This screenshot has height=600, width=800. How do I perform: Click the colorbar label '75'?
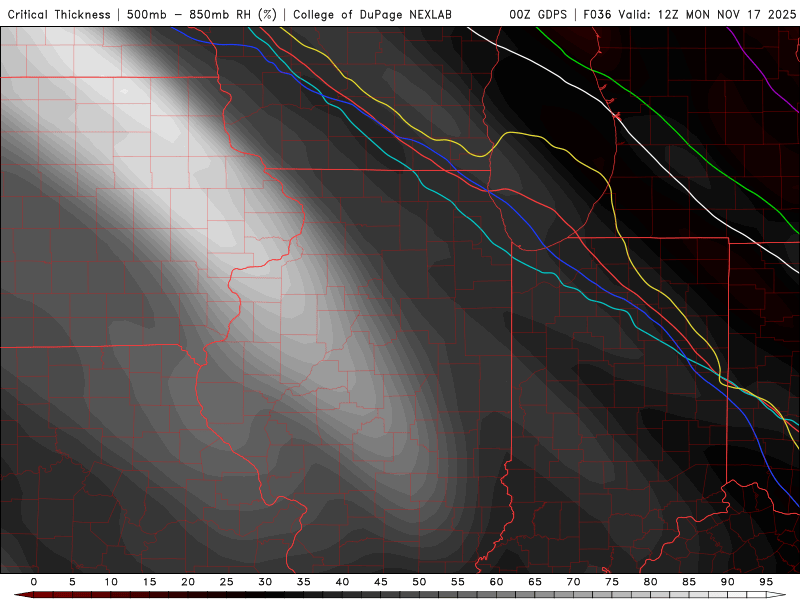point(612,582)
